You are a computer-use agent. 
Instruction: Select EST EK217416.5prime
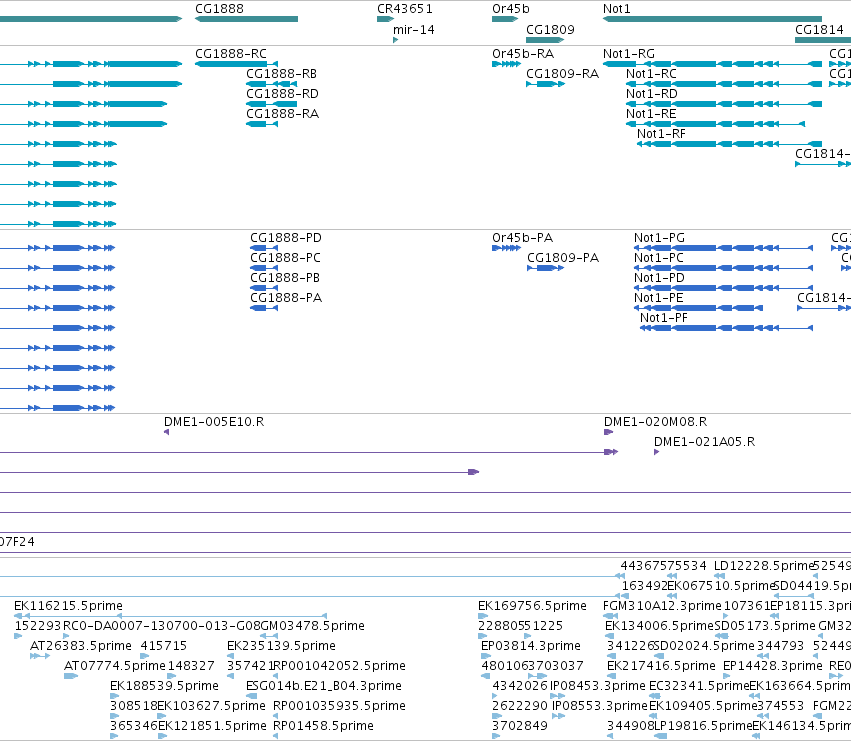[x=661, y=666]
